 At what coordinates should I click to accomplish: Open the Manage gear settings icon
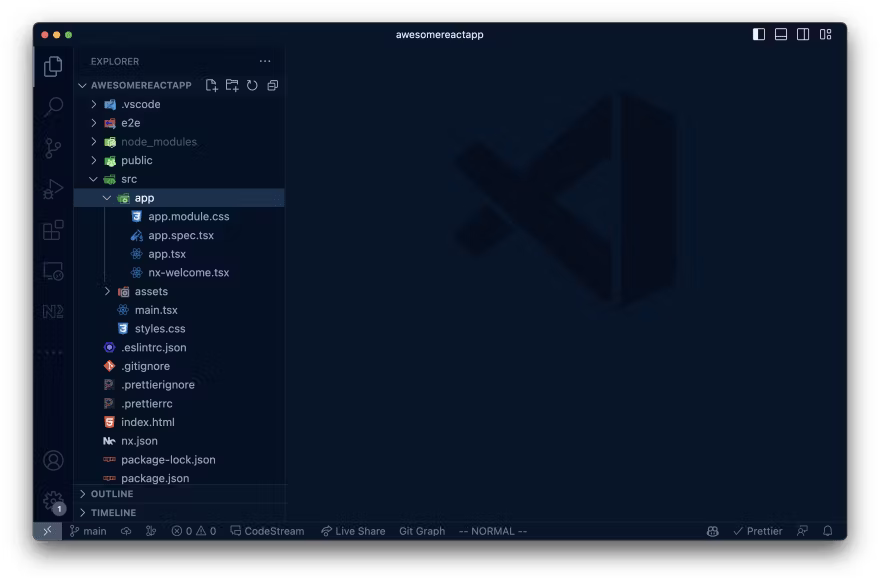coord(53,500)
